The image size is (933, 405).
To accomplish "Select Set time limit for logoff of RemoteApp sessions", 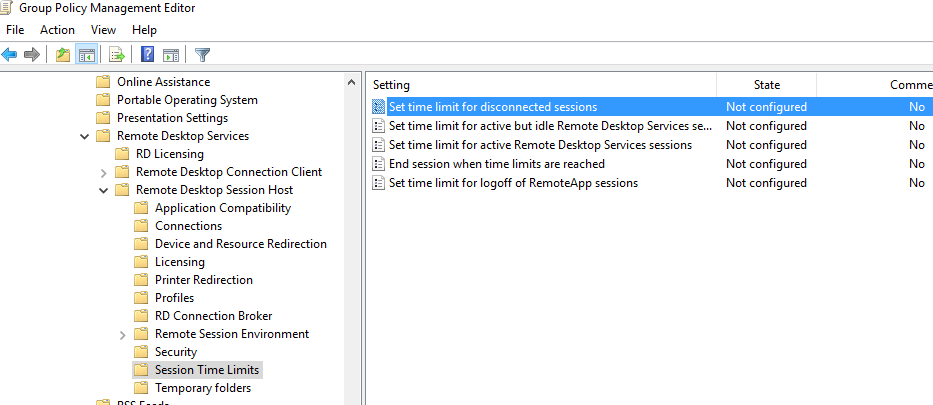I will pyautogui.click(x=514, y=183).
